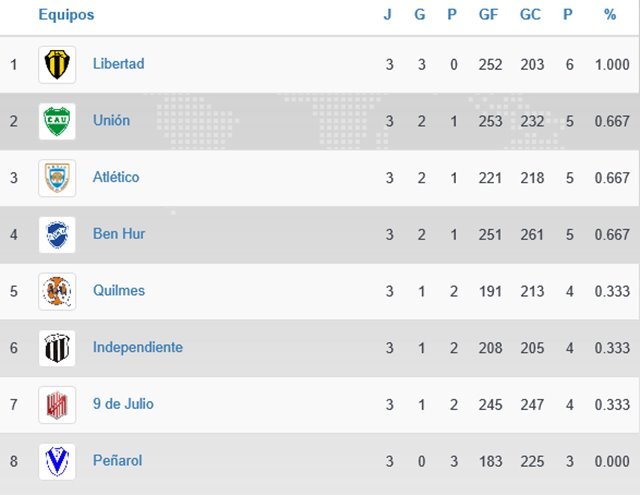Open the Unión team link
This screenshot has width=640, height=495.
click(x=111, y=121)
